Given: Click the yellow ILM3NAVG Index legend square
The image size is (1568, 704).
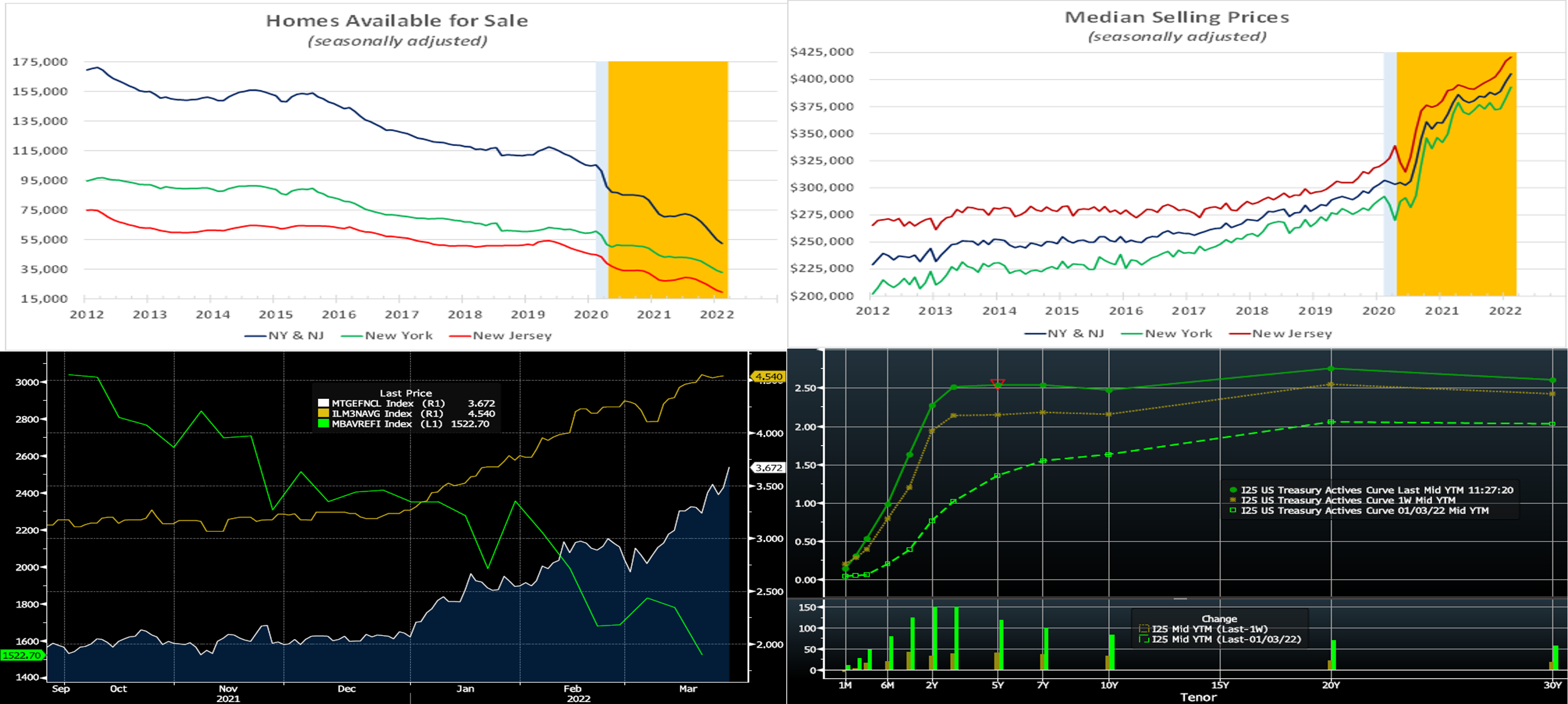Looking at the screenshot, I should (323, 414).
